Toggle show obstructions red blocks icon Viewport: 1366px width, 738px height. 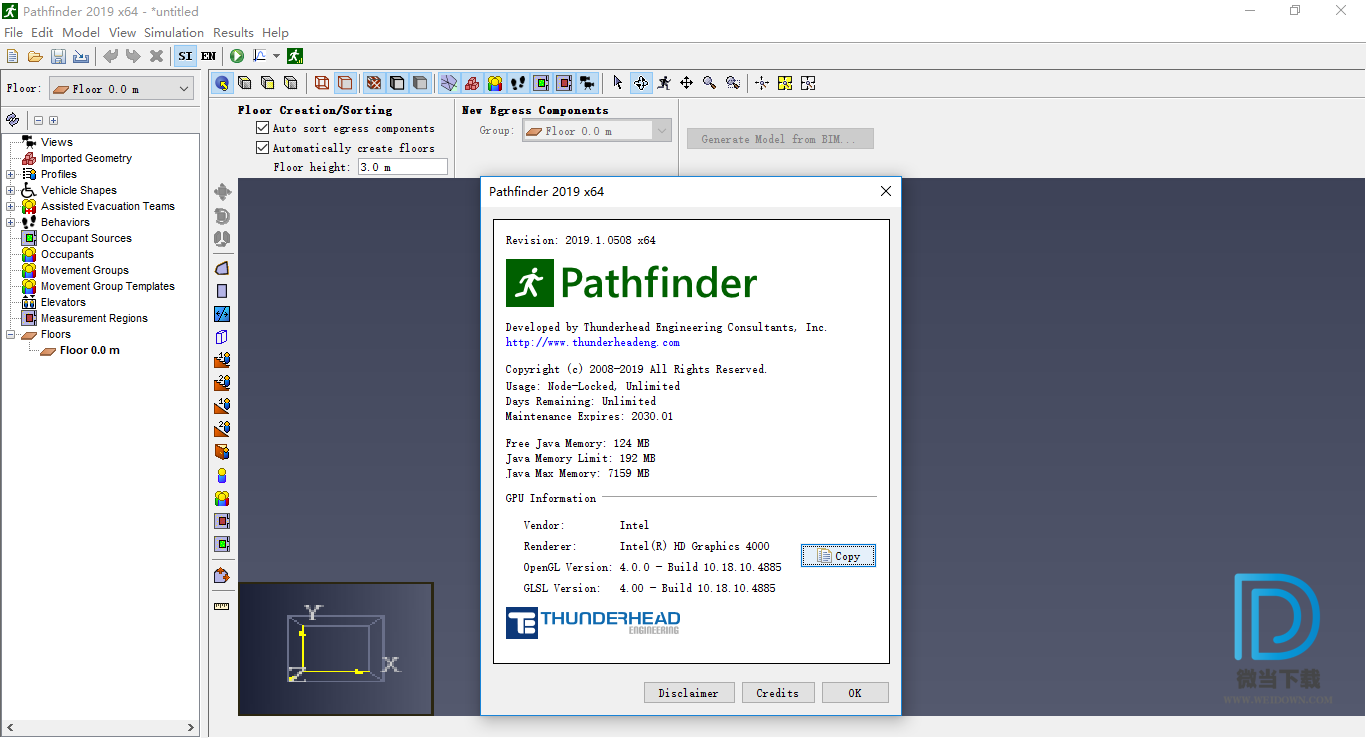pos(472,83)
